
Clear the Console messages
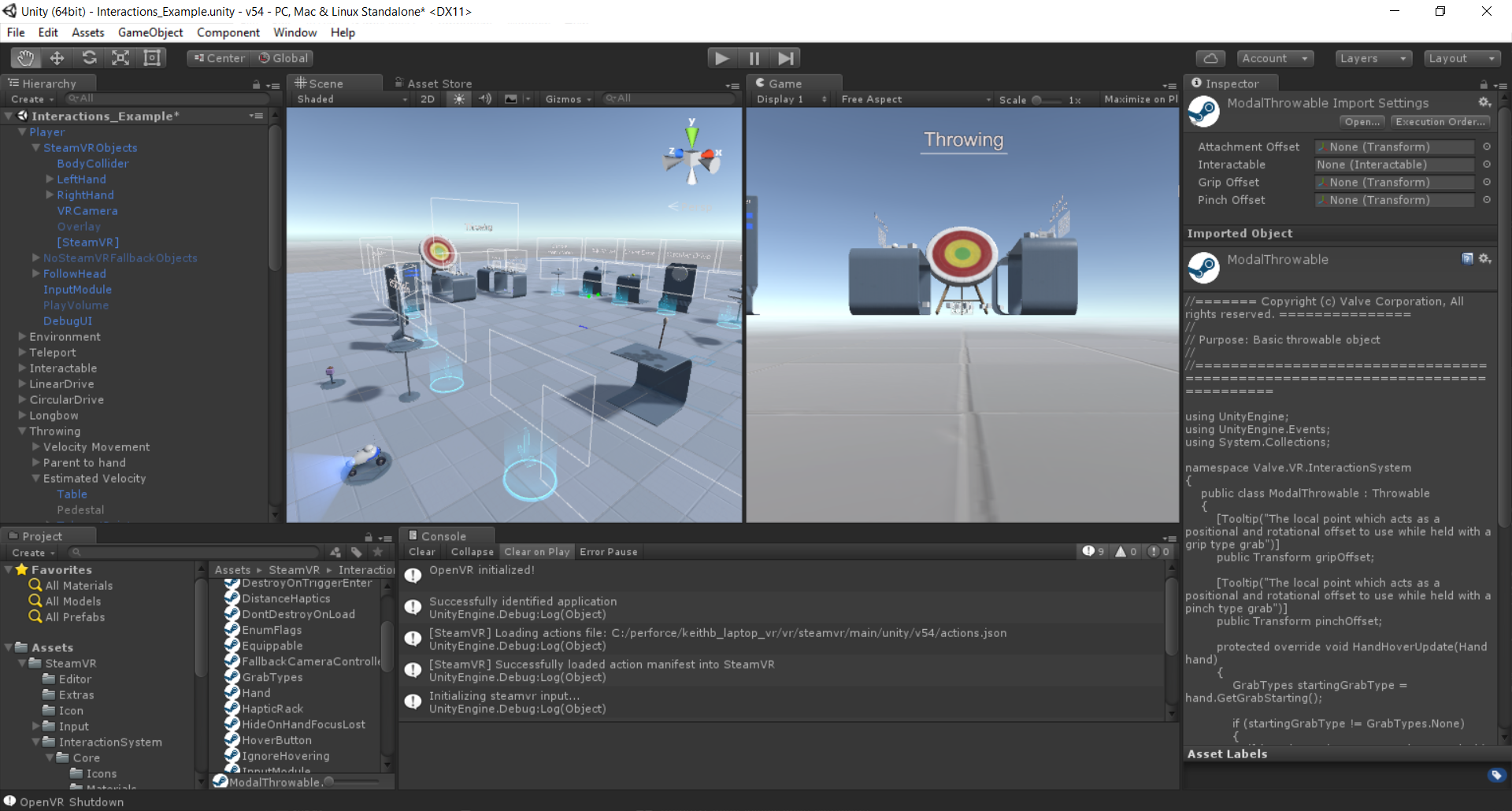422,552
